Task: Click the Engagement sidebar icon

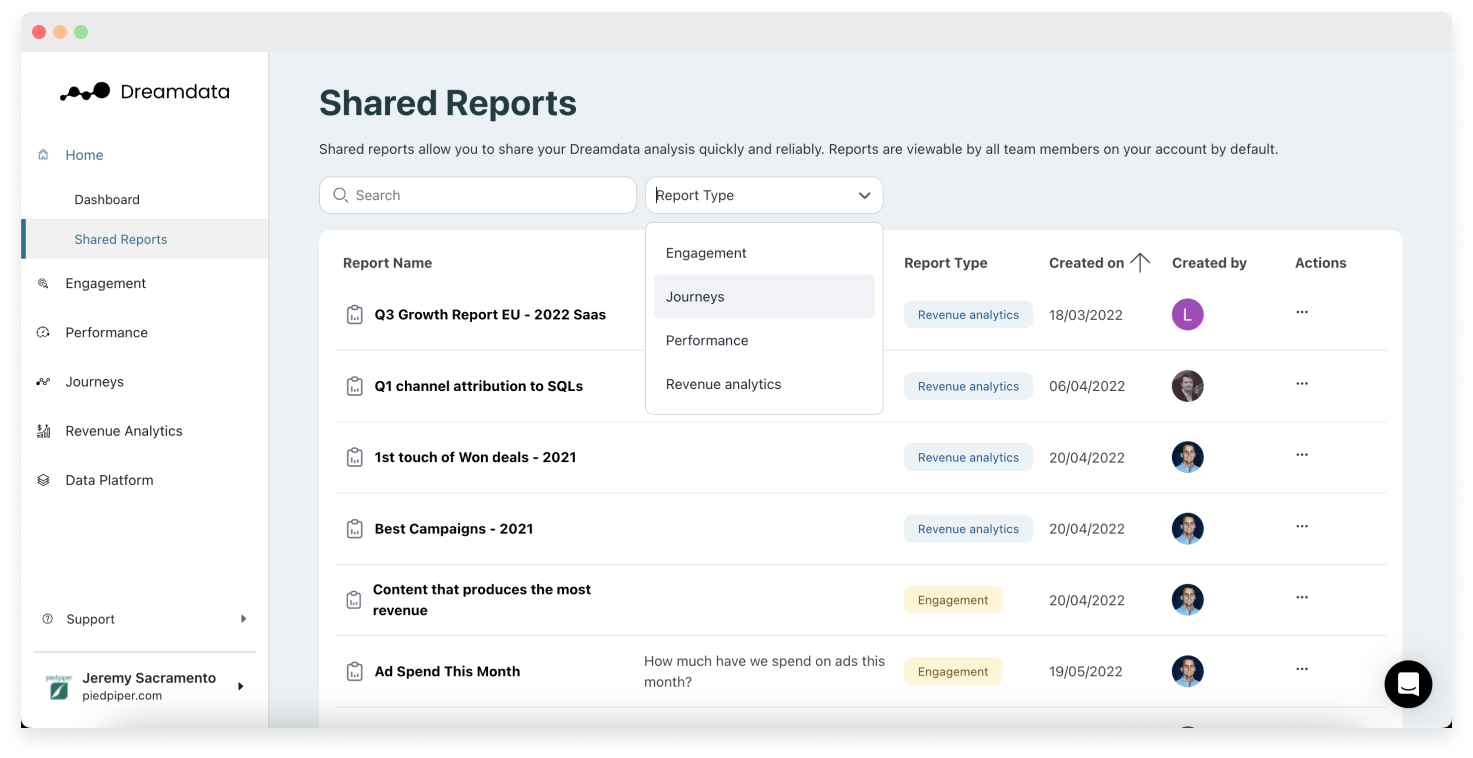Action: pyautogui.click(x=43, y=283)
